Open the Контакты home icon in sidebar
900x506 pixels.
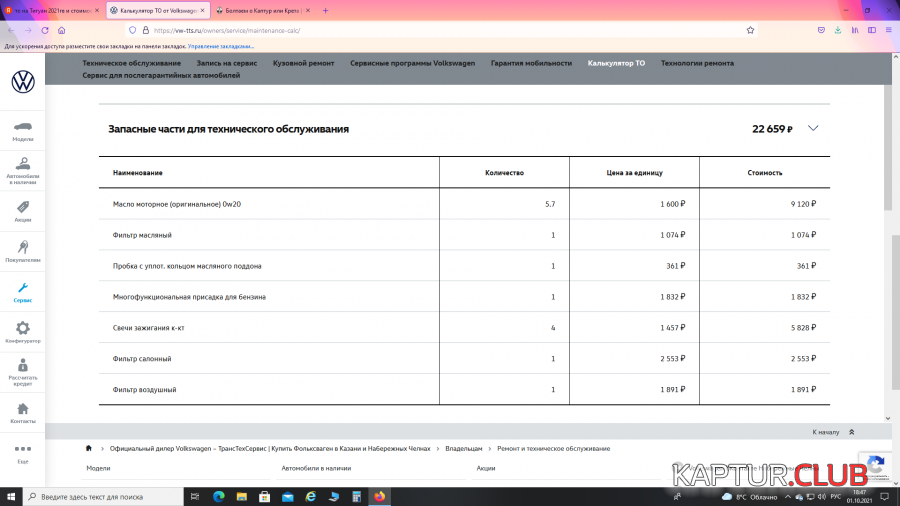[x=22, y=409]
